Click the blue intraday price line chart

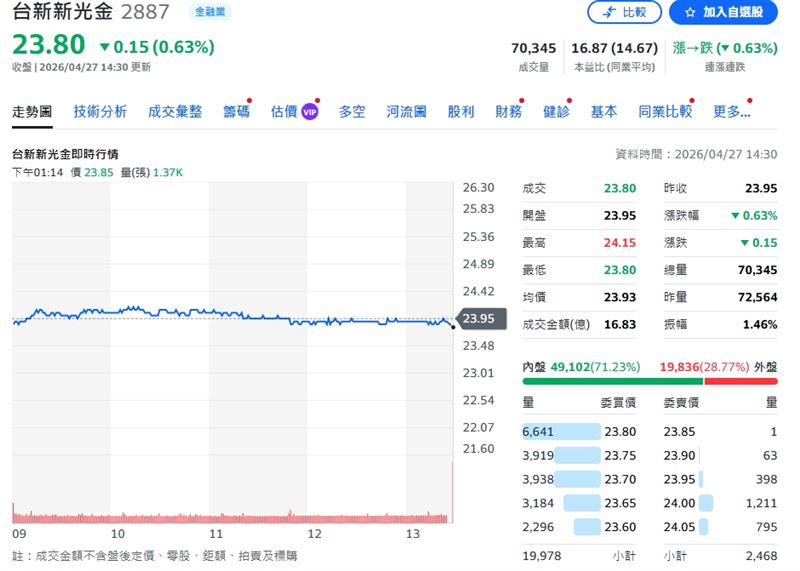(233, 316)
